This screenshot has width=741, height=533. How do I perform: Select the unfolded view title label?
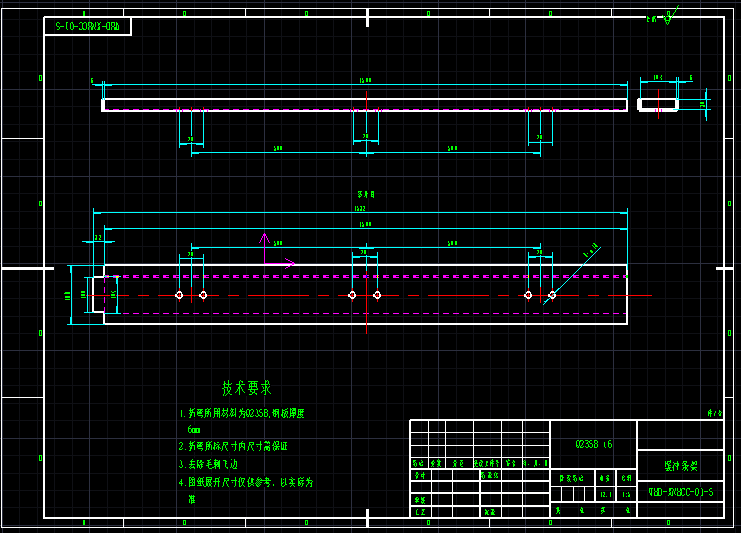click(x=366, y=194)
